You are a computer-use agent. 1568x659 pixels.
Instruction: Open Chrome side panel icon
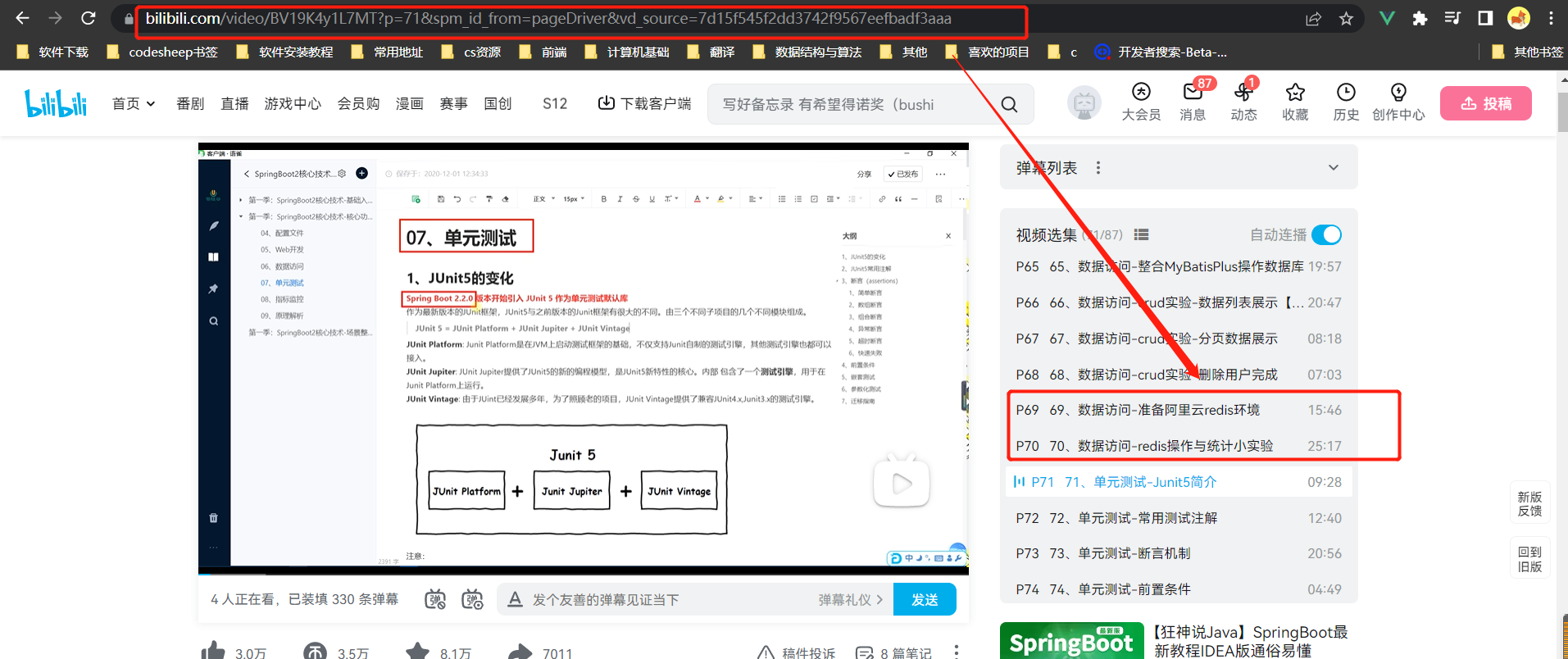pos(1485,18)
